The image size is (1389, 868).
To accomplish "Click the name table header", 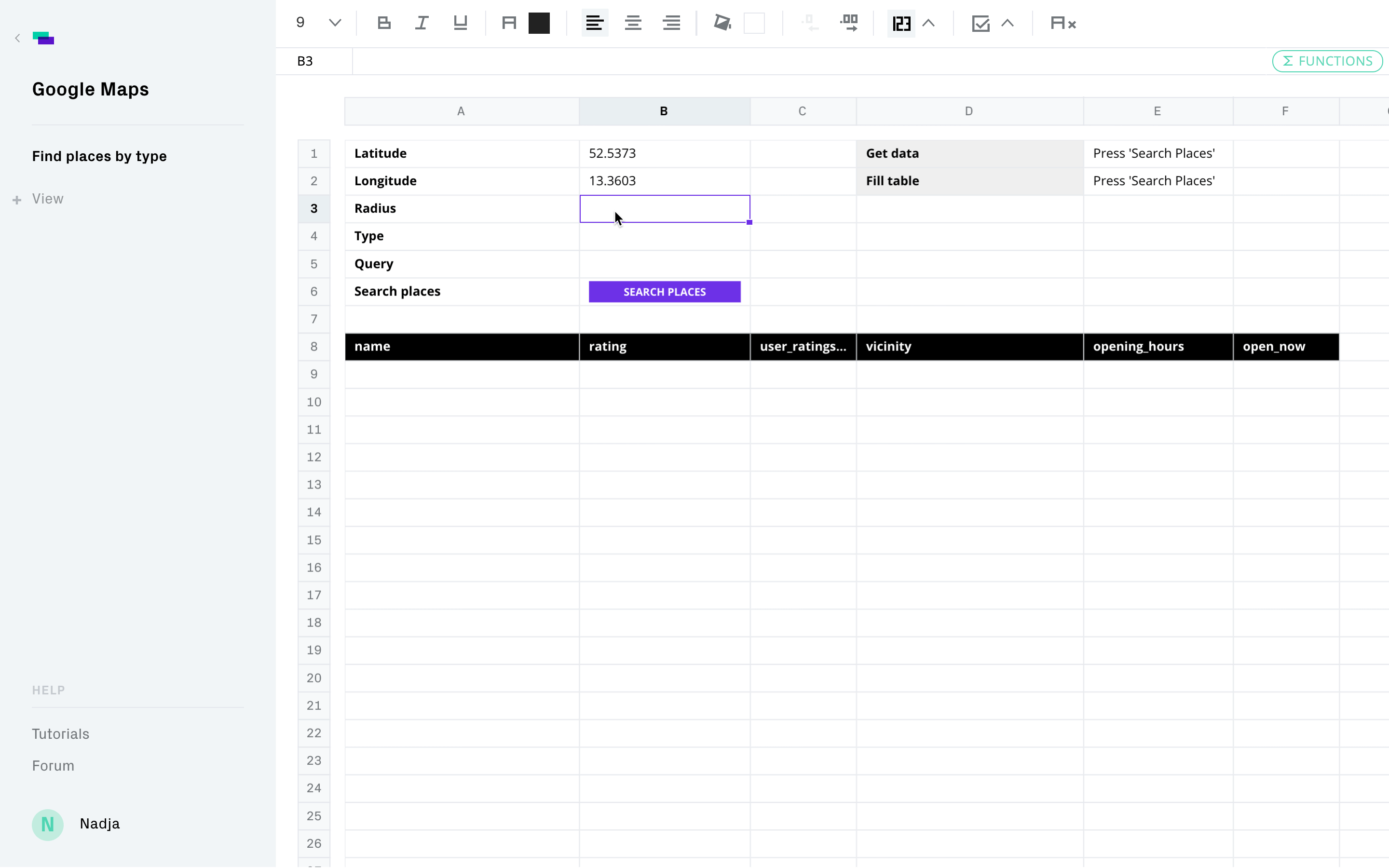I will (x=462, y=347).
